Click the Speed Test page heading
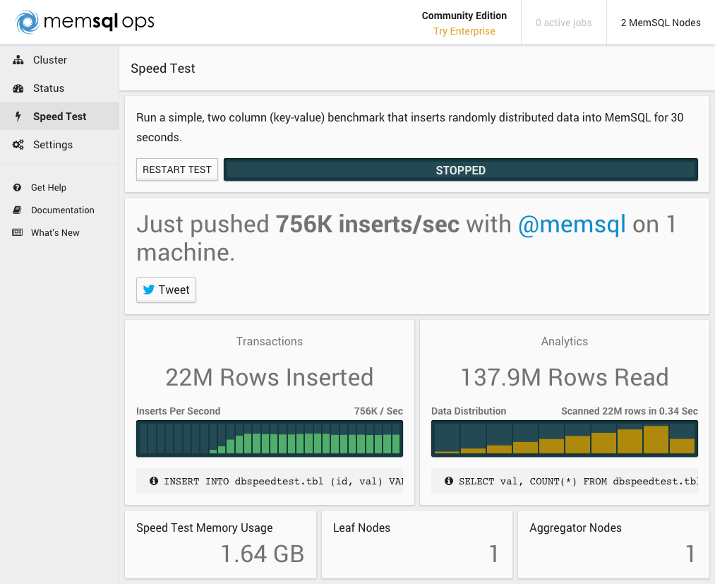This screenshot has width=715, height=584. [163, 68]
